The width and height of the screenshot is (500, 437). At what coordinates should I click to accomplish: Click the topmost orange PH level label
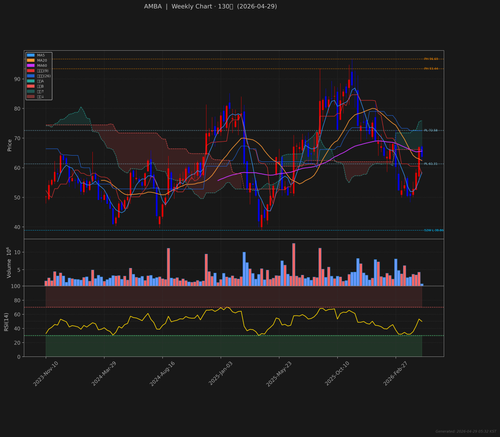[x=431, y=59]
